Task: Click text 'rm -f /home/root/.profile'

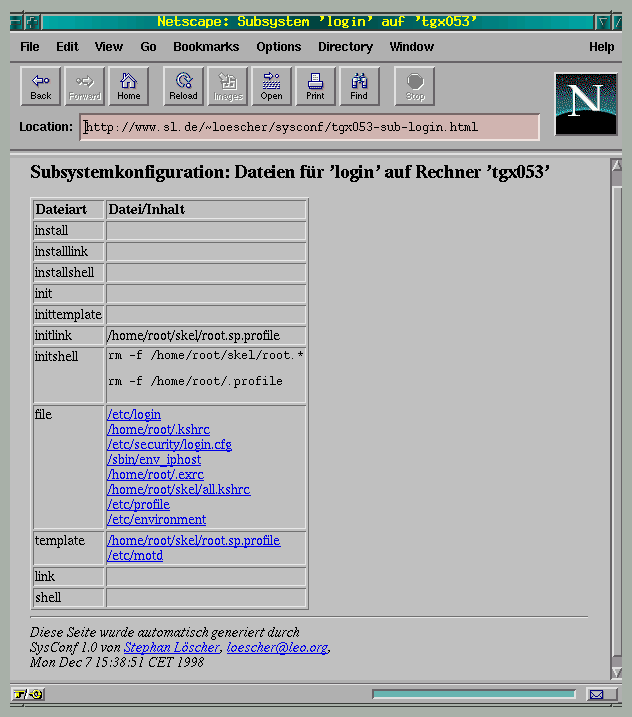Action: pyautogui.click(x=195, y=381)
